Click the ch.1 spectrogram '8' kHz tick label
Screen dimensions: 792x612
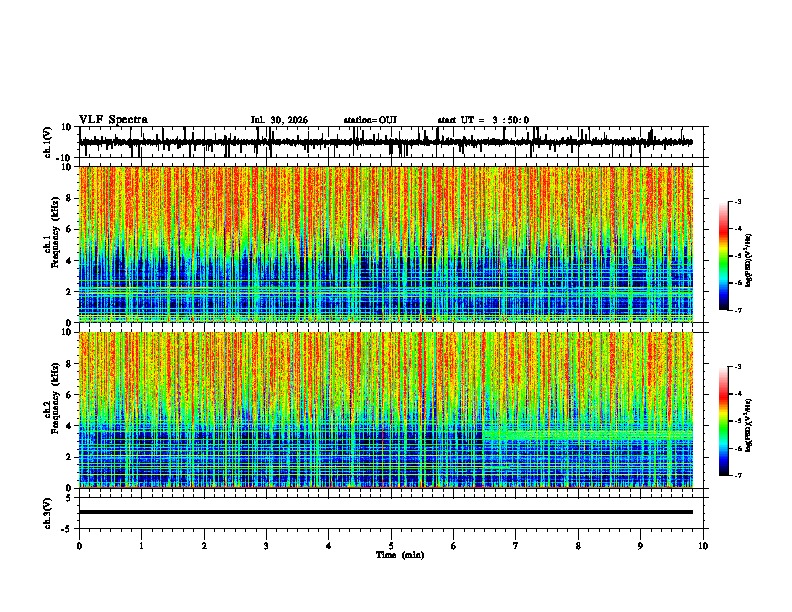click(69, 198)
